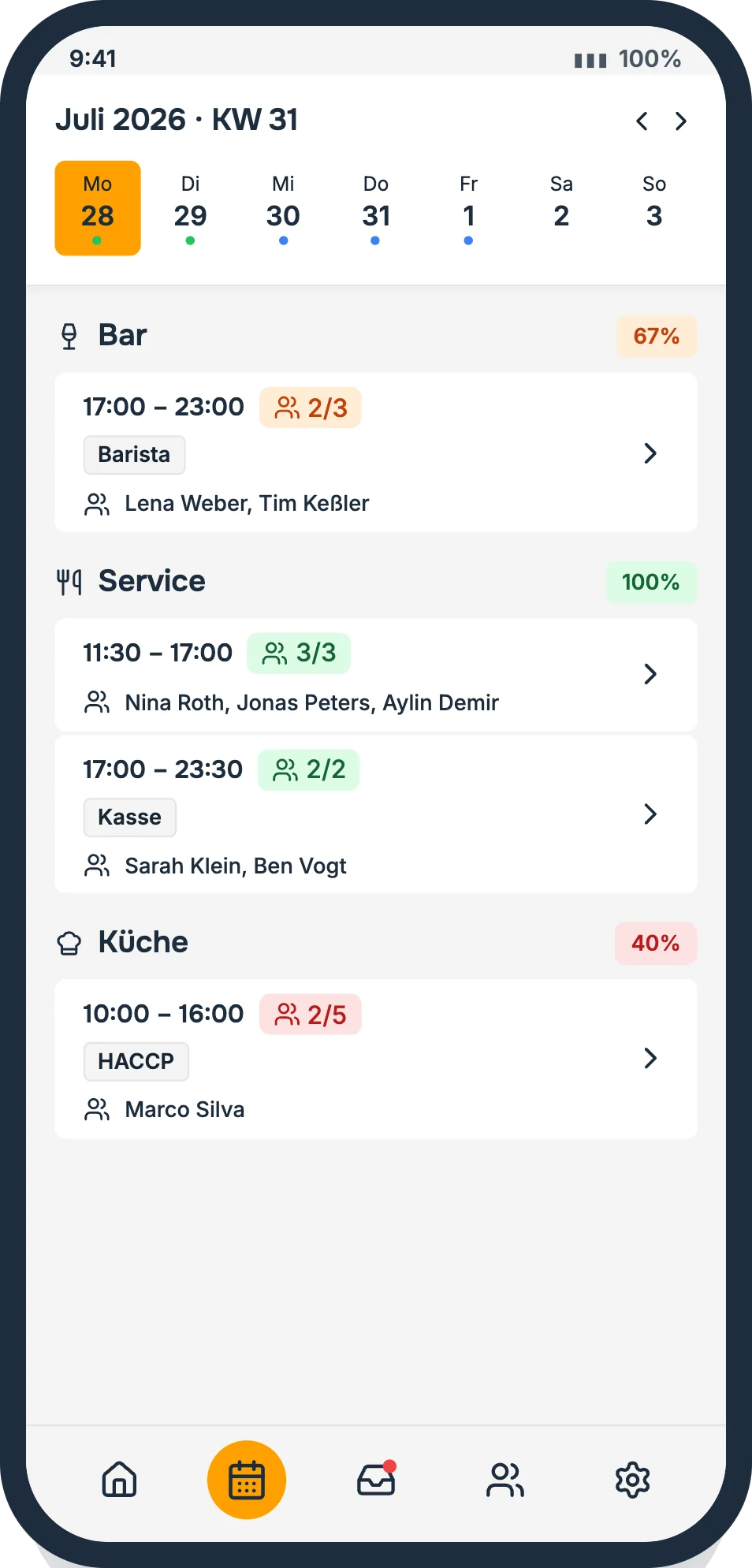The width and height of the screenshot is (752, 1568).
Task: Open the team members icon
Action: click(x=504, y=1479)
